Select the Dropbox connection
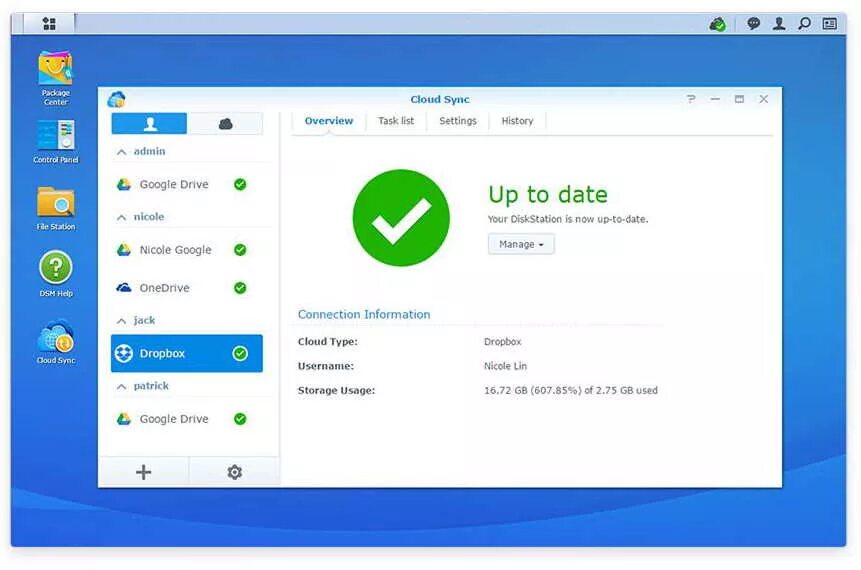 click(187, 353)
